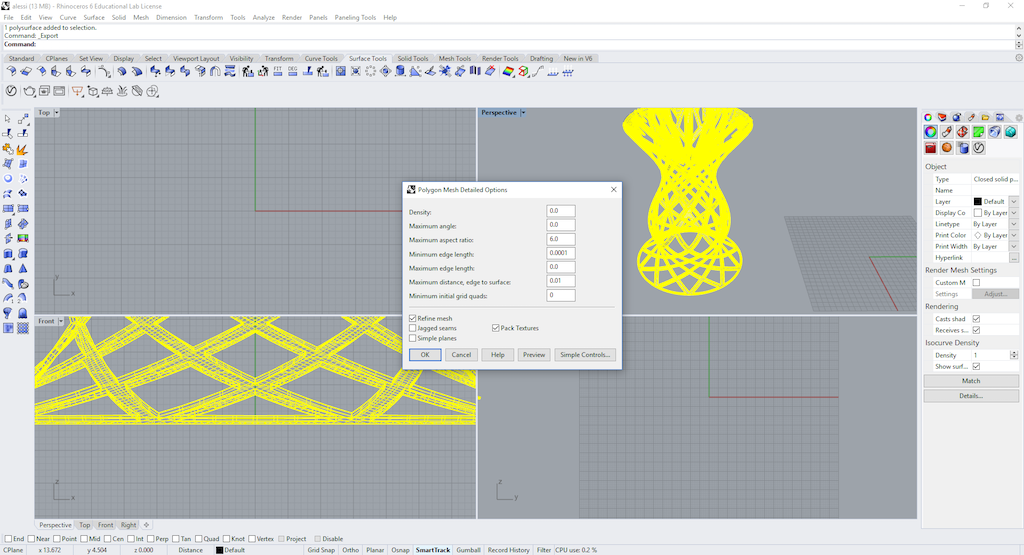This screenshot has height=555, width=1024.
Task: Enable the Jagged seams checkbox
Action: click(413, 328)
